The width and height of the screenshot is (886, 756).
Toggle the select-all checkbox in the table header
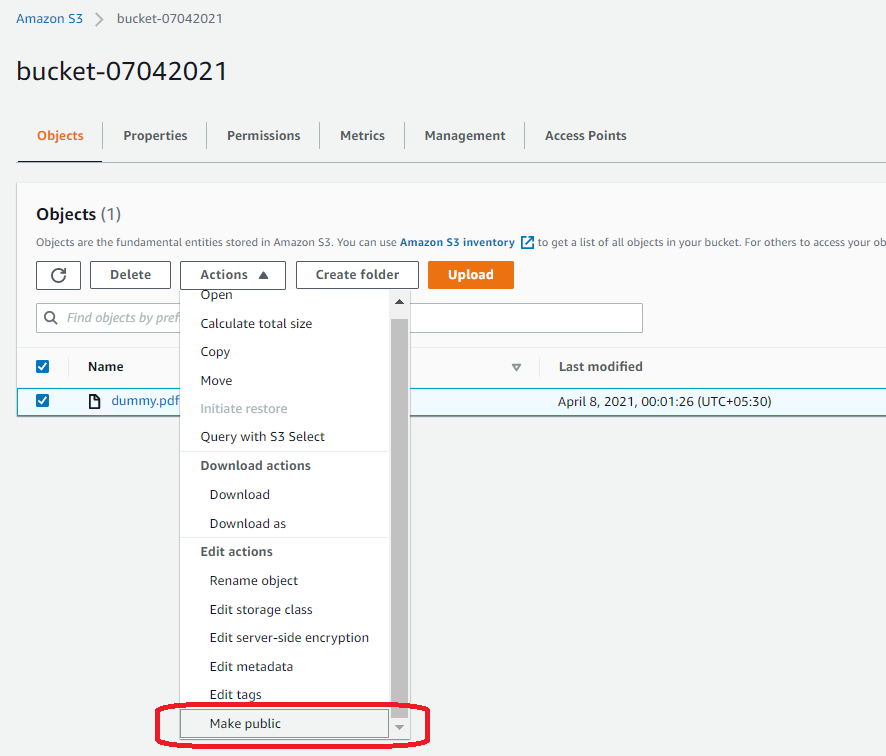[42, 366]
